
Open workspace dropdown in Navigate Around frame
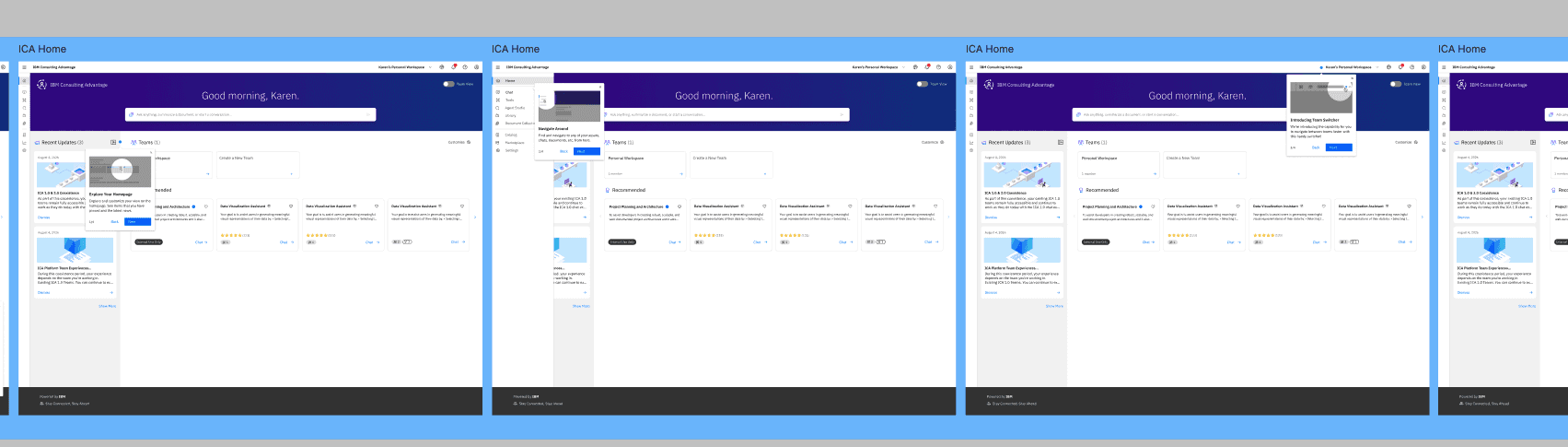878,67
